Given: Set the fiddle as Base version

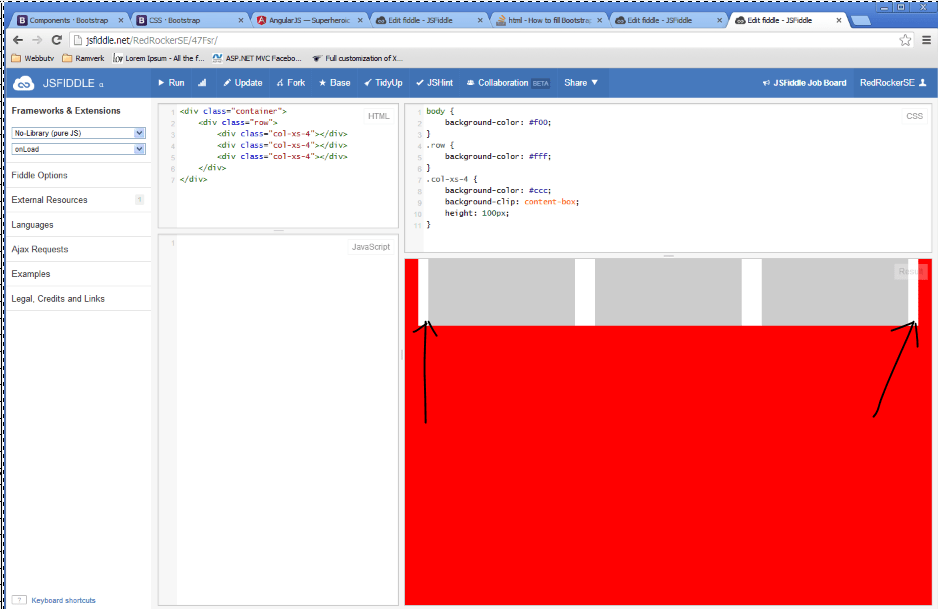Looking at the screenshot, I should tap(334, 83).
